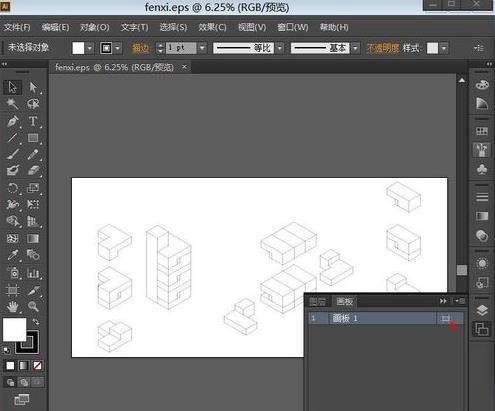The image size is (495, 411).
Task: Switch to the 图层 panel tab
Action: pos(317,301)
